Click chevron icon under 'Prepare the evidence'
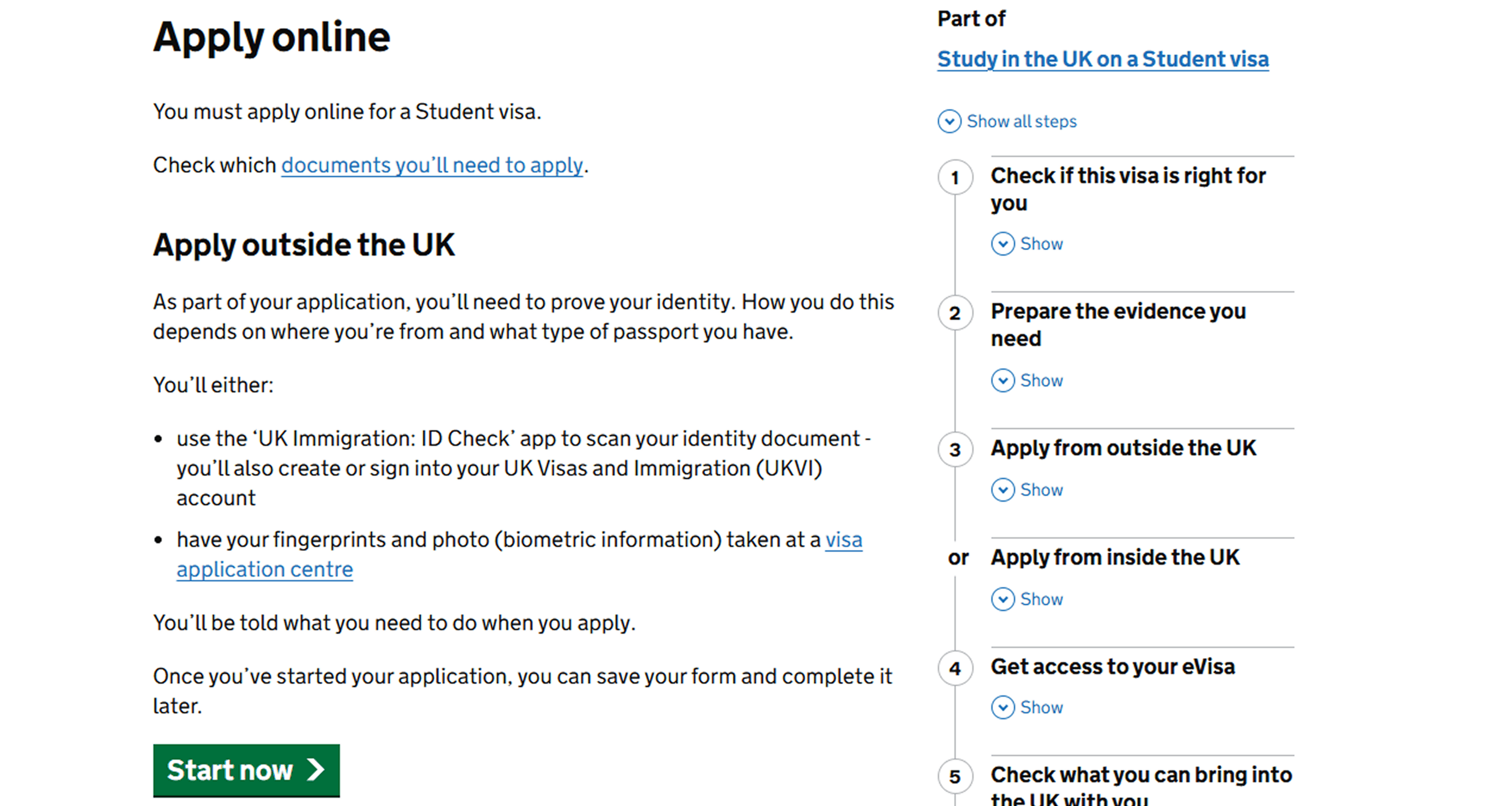1512x806 pixels. 1002,380
